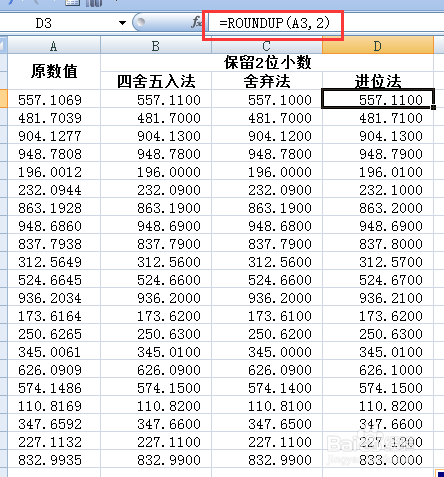Select cell containing 904.1200
This screenshot has height=477, width=444.
(267, 136)
